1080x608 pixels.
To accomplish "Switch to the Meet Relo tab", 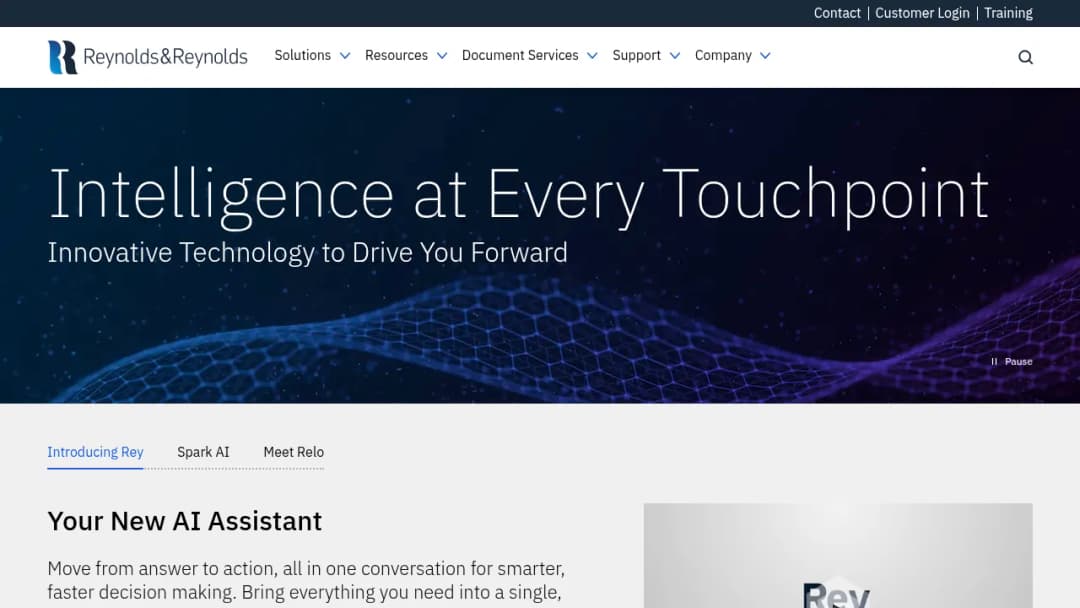I will coord(293,452).
